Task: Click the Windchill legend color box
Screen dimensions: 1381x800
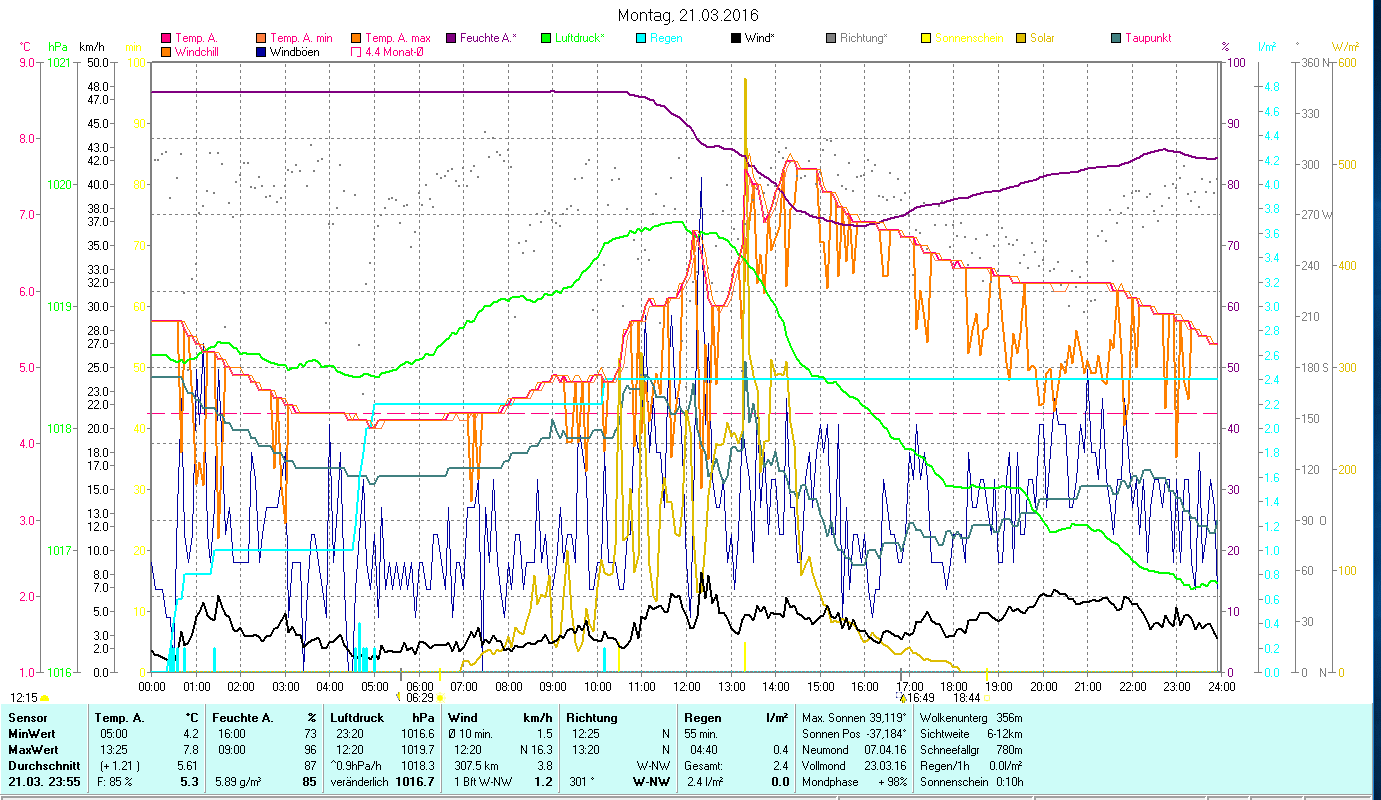Action: 166,52
